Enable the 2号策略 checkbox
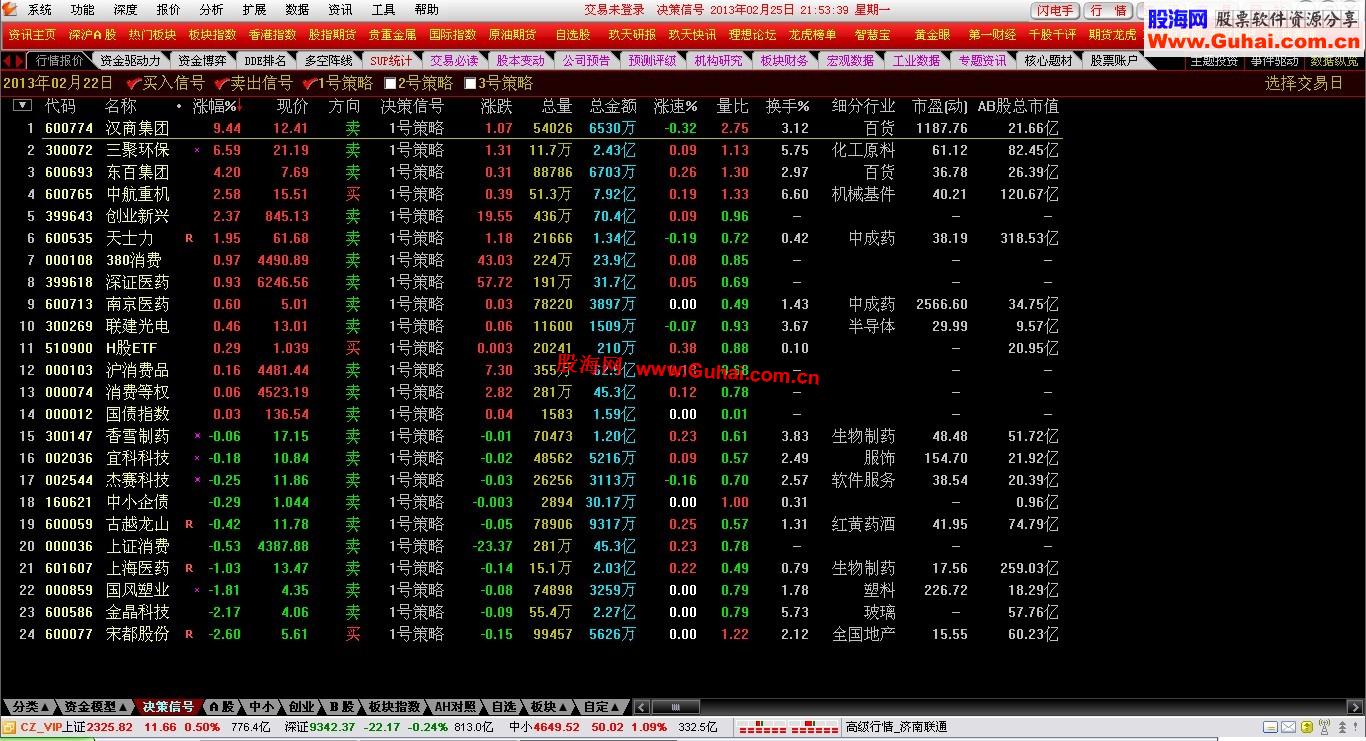This screenshot has height=741, width=1366. pos(390,83)
